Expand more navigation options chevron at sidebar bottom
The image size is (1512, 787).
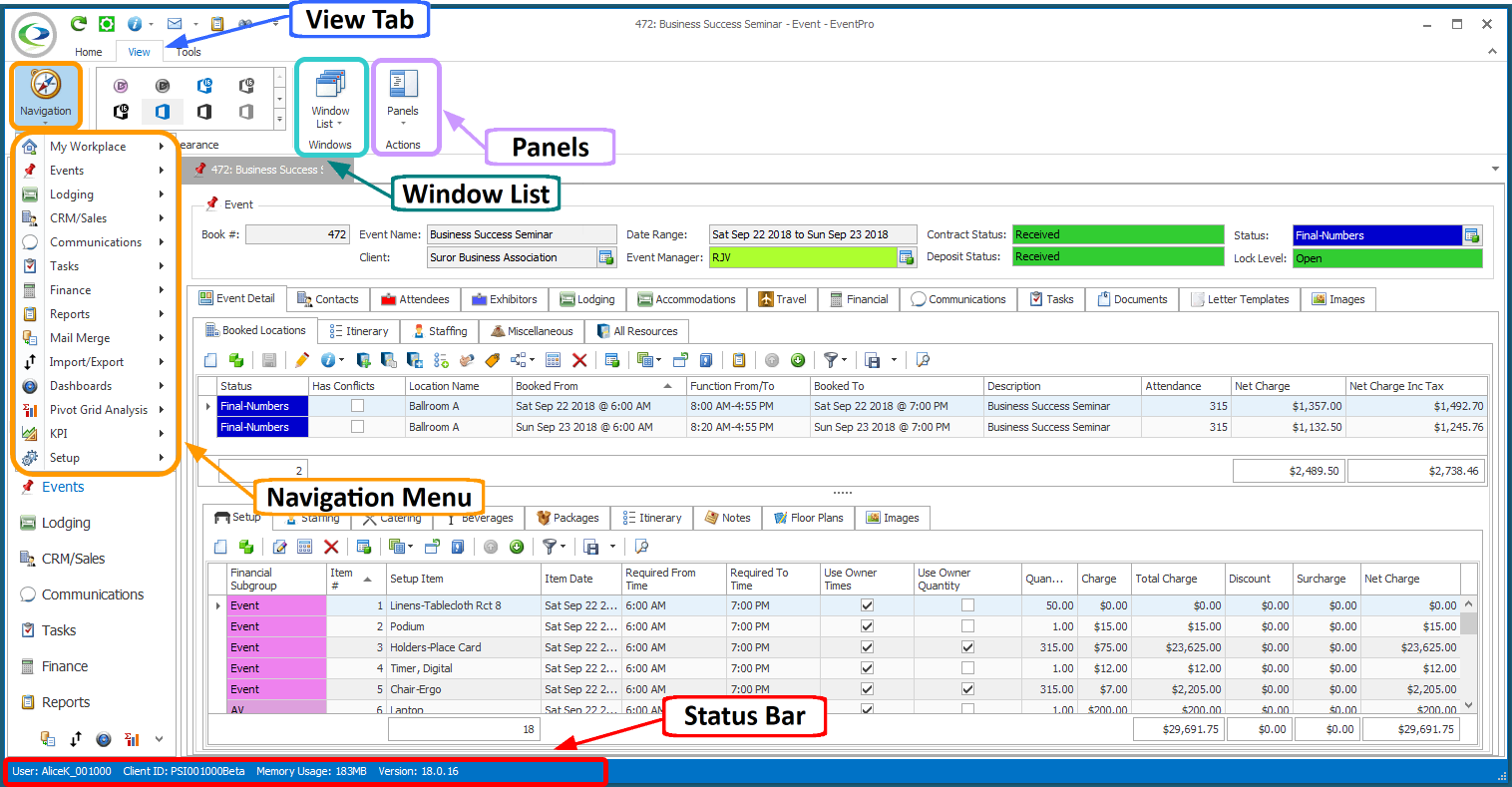pyautogui.click(x=159, y=739)
